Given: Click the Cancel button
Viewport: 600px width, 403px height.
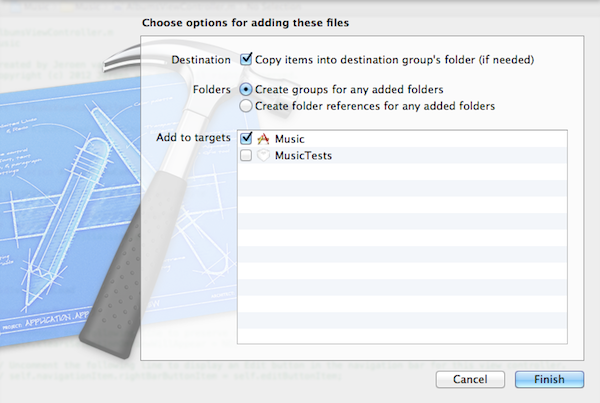Looking at the screenshot, I should pos(470,379).
